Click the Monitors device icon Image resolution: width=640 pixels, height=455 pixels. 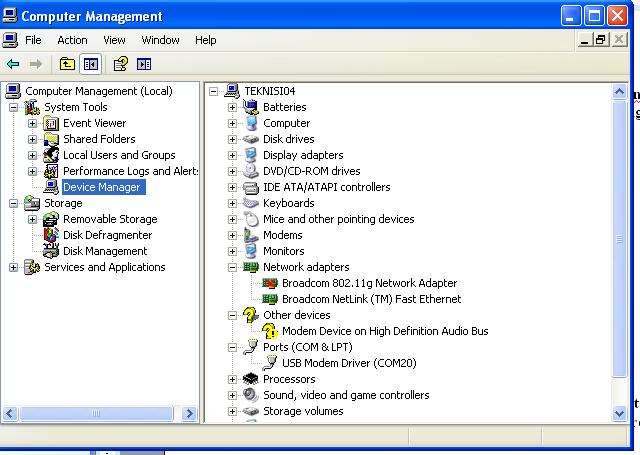tap(251, 251)
